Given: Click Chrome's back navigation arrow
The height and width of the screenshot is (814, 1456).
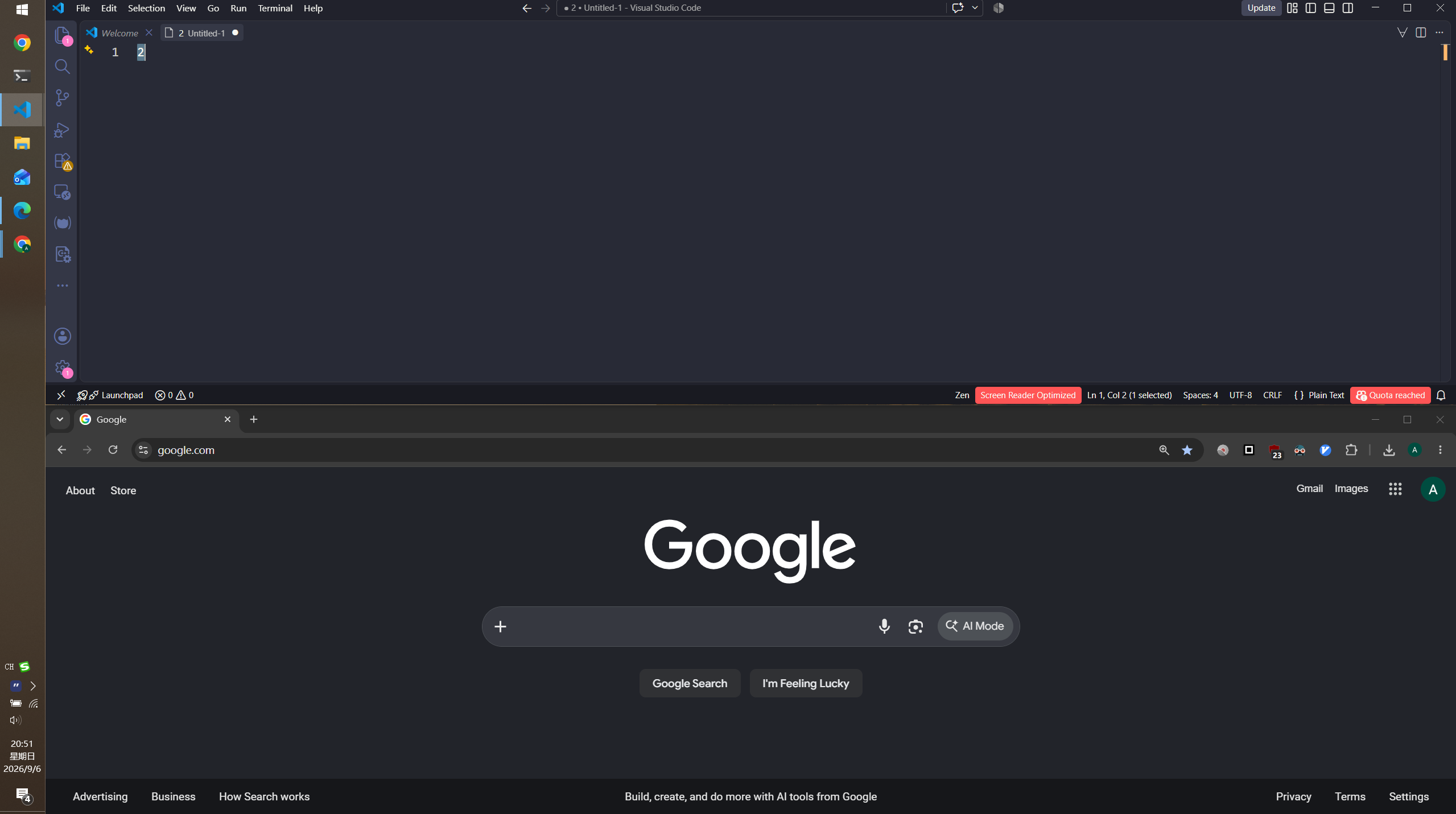Looking at the screenshot, I should coord(61,450).
